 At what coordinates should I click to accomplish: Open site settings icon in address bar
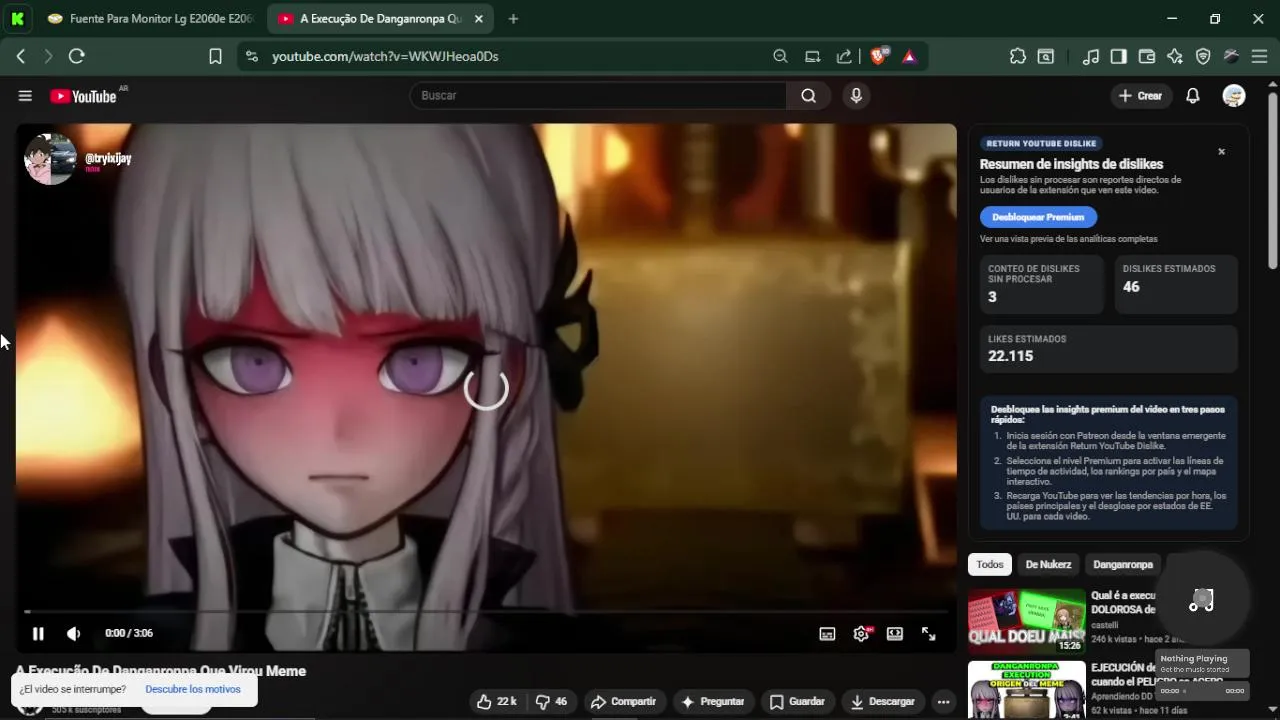(x=251, y=57)
